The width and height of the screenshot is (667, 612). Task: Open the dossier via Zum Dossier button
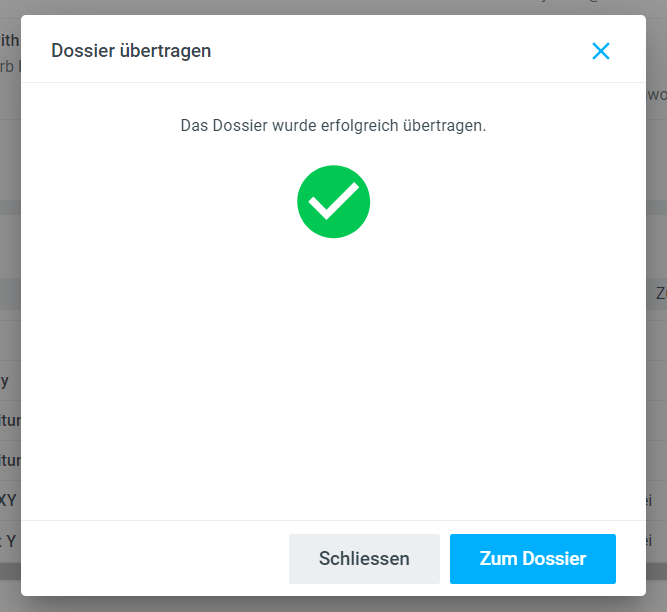click(532, 558)
